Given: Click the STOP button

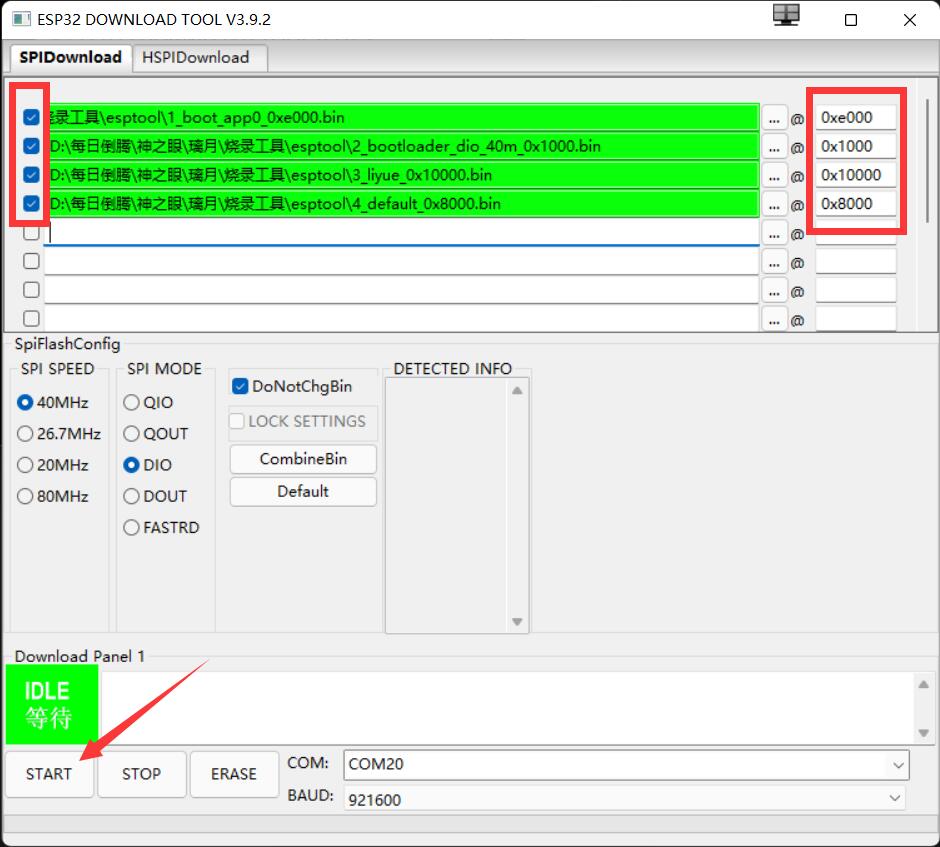Looking at the screenshot, I should (x=141, y=774).
